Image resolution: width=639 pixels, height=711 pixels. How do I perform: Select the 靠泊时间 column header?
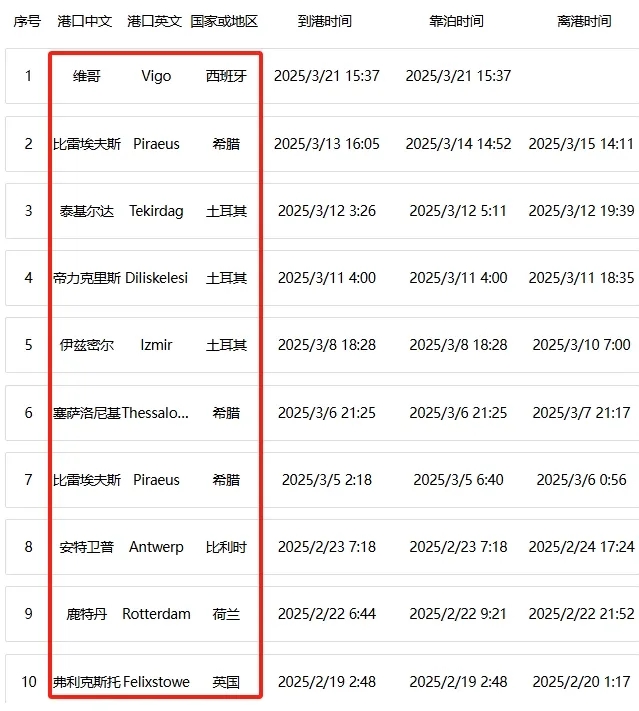(457, 21)
